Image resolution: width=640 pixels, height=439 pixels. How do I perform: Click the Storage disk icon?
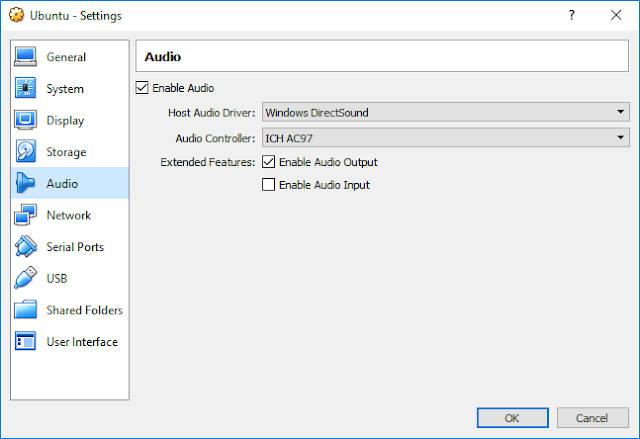pos(25,151)
